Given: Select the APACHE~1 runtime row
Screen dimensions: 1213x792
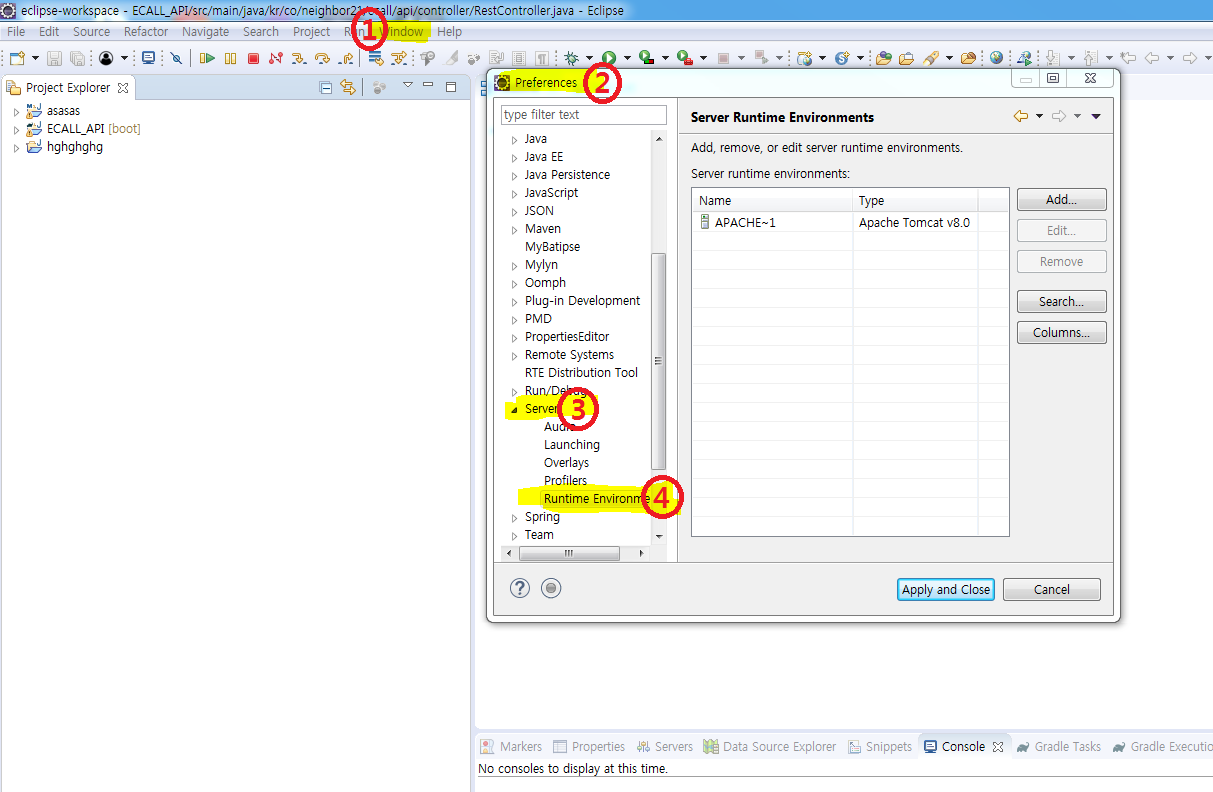Looking at the screenshot, I should [x=850, y=223].
